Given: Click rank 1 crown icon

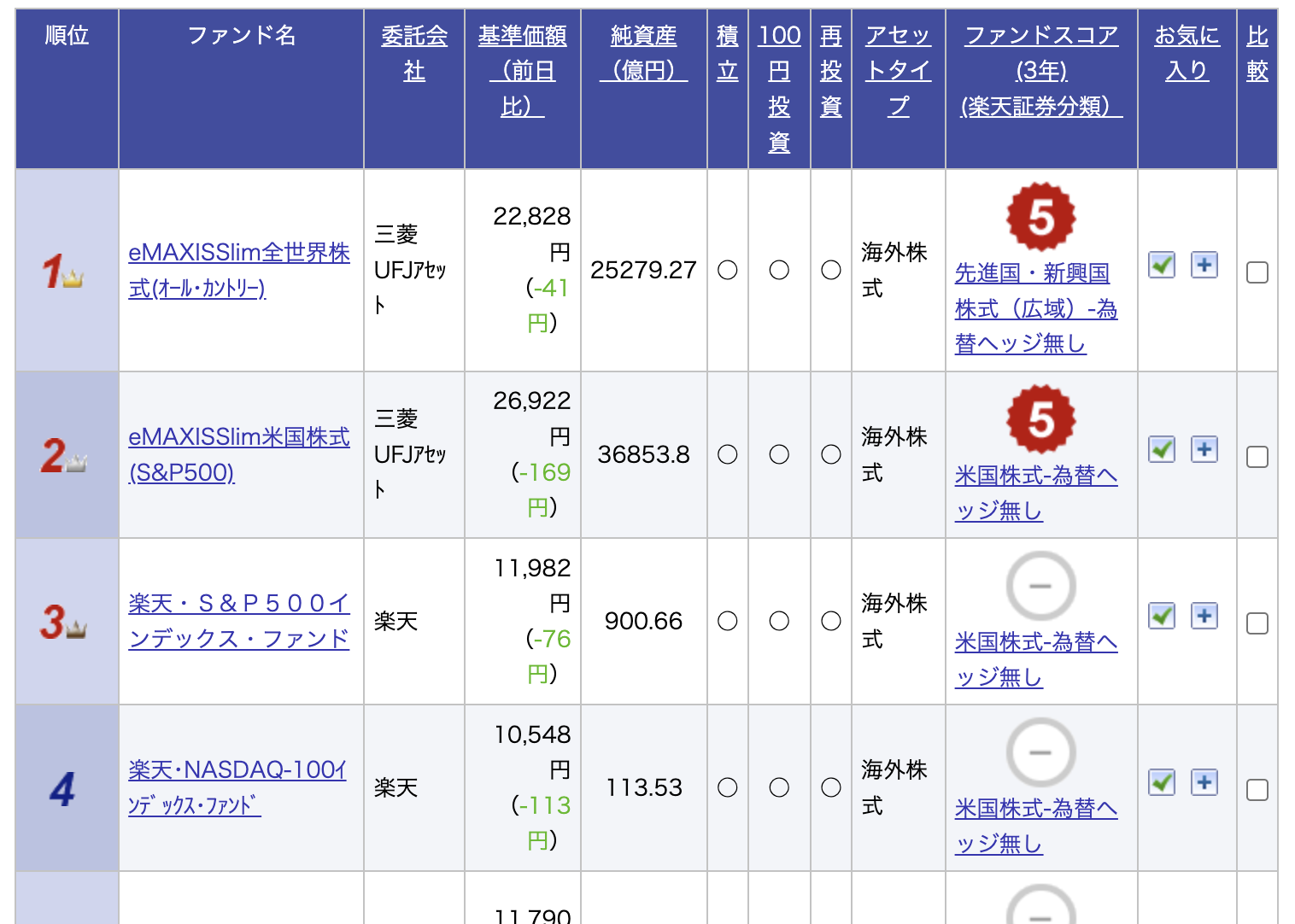Looking at the screenshot, I should 62,272.
